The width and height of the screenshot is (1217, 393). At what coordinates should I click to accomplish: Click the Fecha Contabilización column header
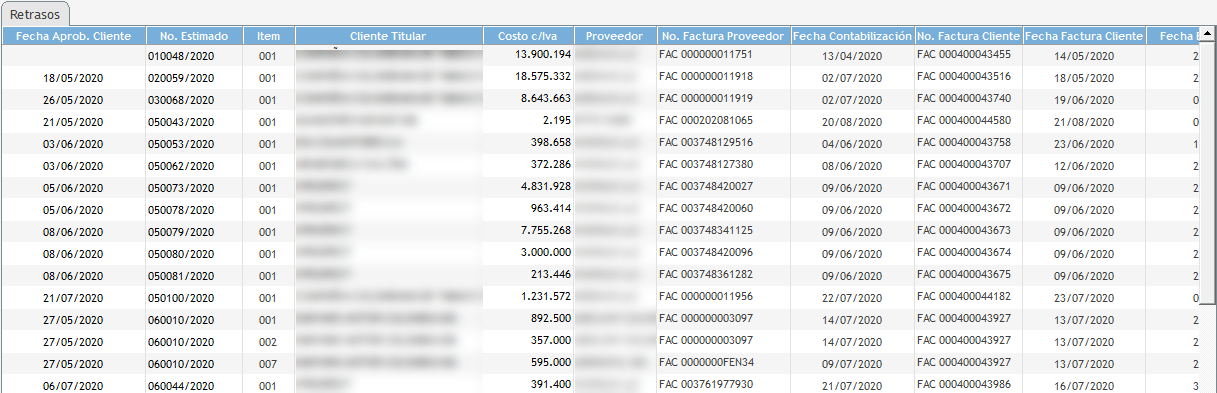[852, 36]
